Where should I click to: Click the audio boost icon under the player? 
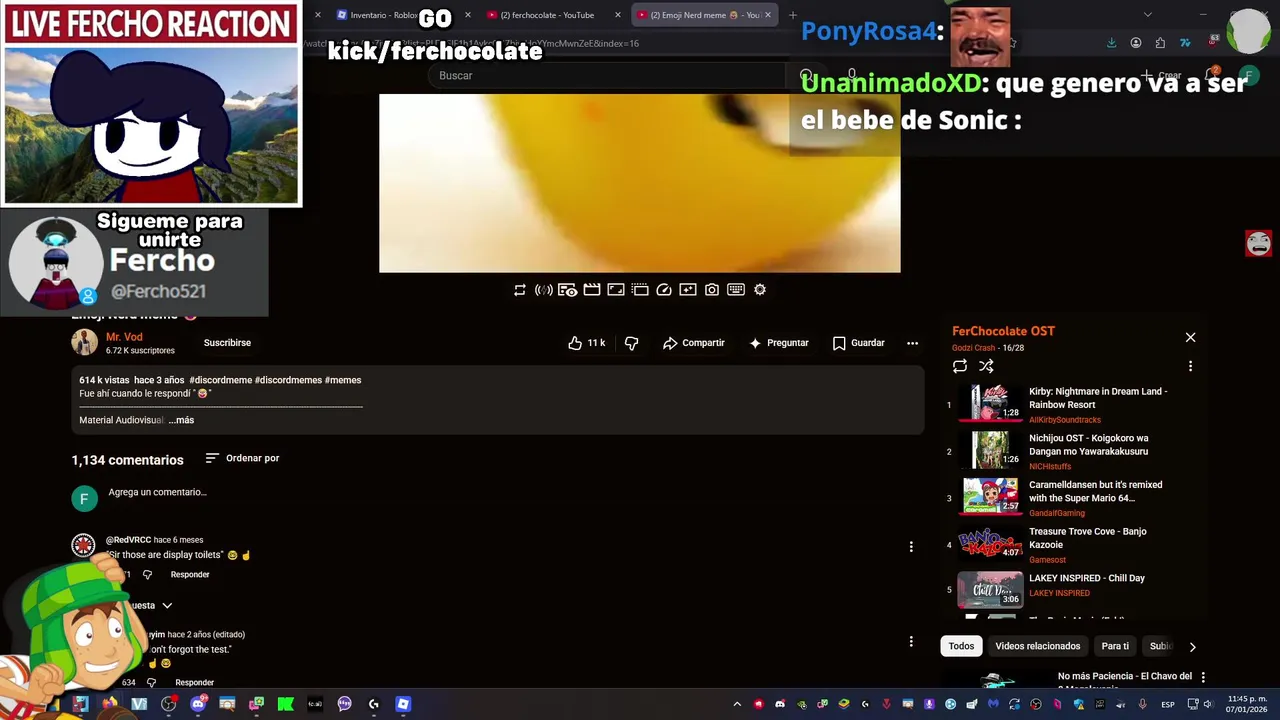(x=544, y=290)
